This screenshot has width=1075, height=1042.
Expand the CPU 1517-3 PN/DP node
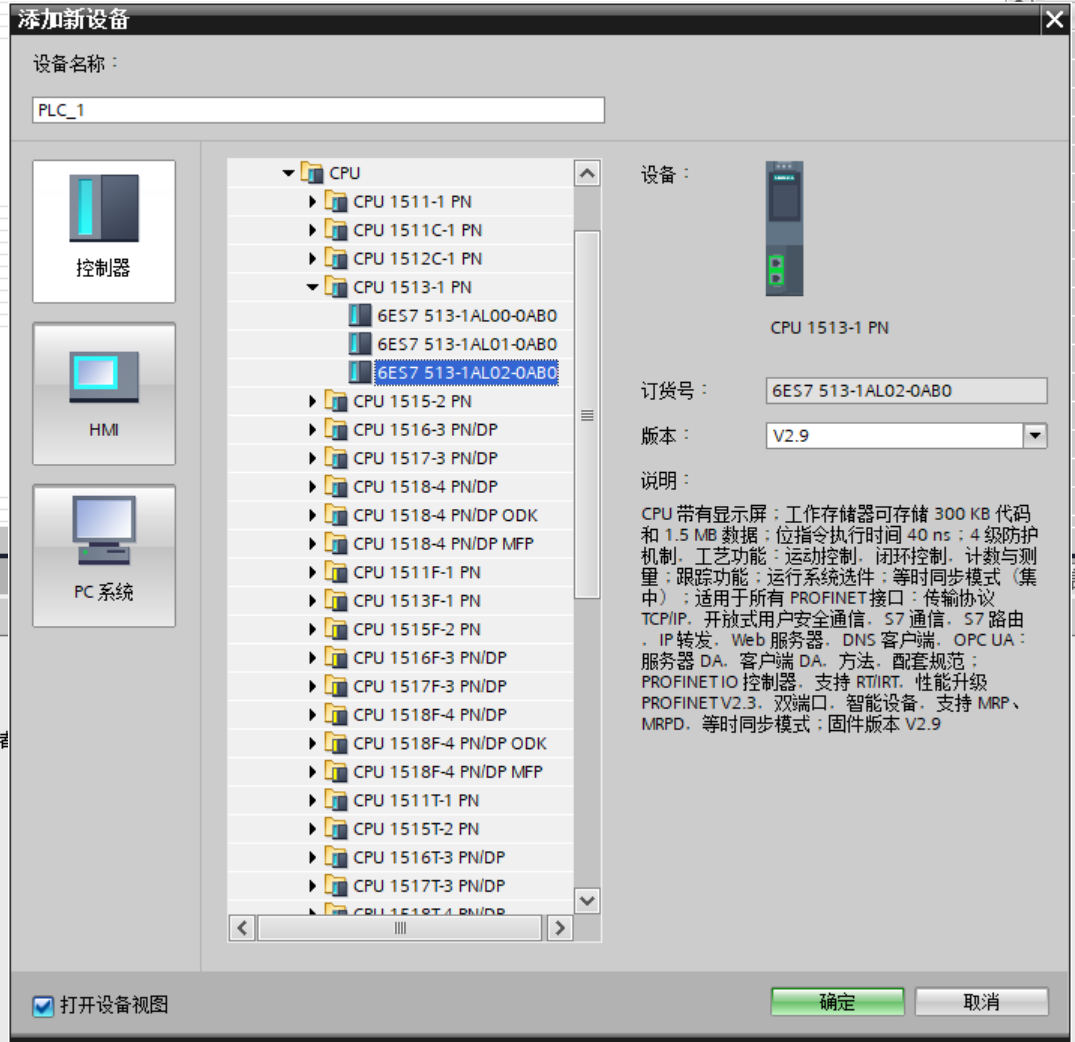(x=313, y=458)
